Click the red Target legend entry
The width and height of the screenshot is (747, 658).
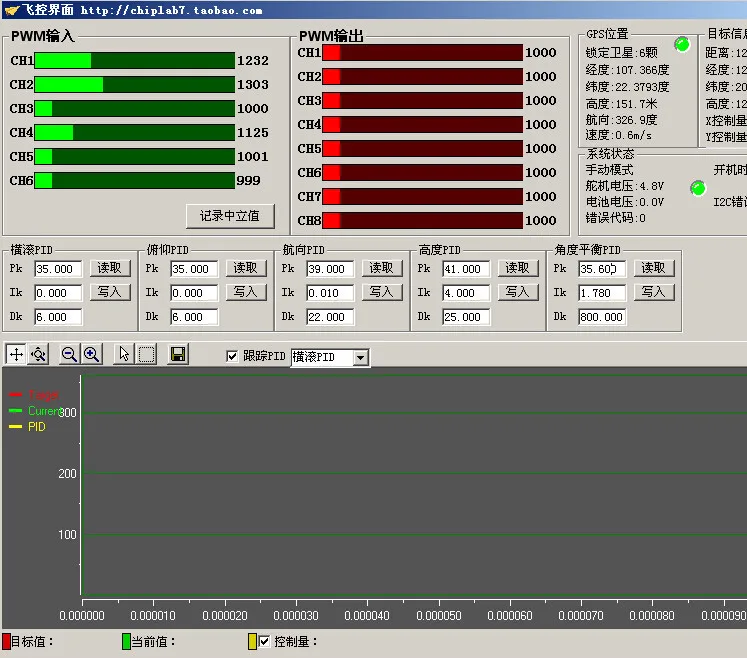33,395
